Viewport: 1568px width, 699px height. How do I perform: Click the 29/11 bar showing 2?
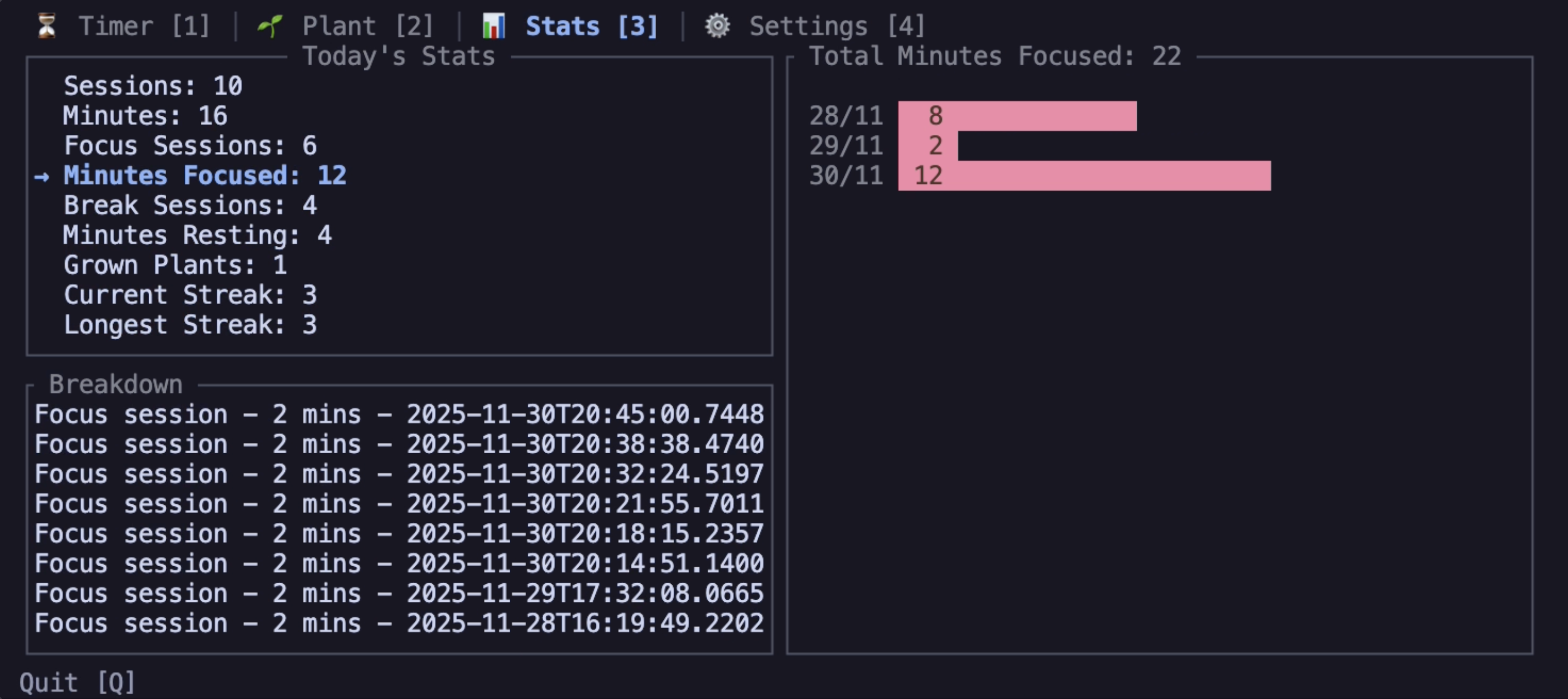tap(928, 145)
